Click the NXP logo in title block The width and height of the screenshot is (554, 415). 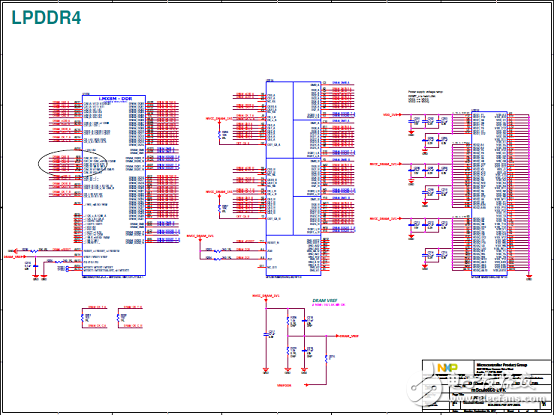pos(447,368)
